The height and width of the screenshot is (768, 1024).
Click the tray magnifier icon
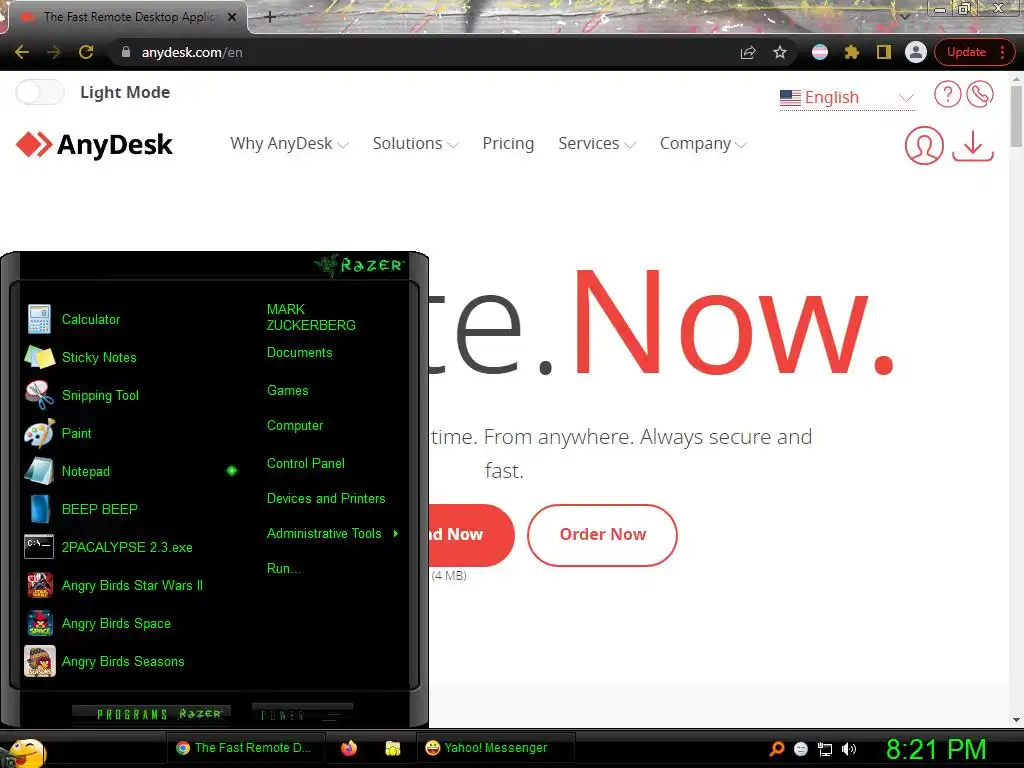point(777,749)
